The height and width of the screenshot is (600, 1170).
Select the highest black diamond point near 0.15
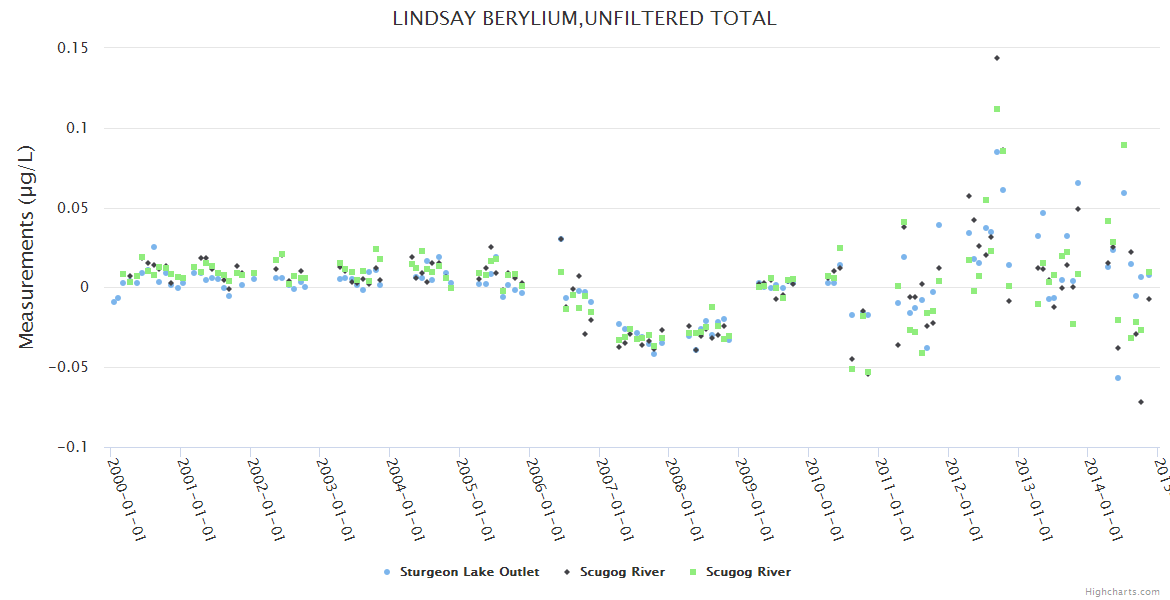click(997, 58)
